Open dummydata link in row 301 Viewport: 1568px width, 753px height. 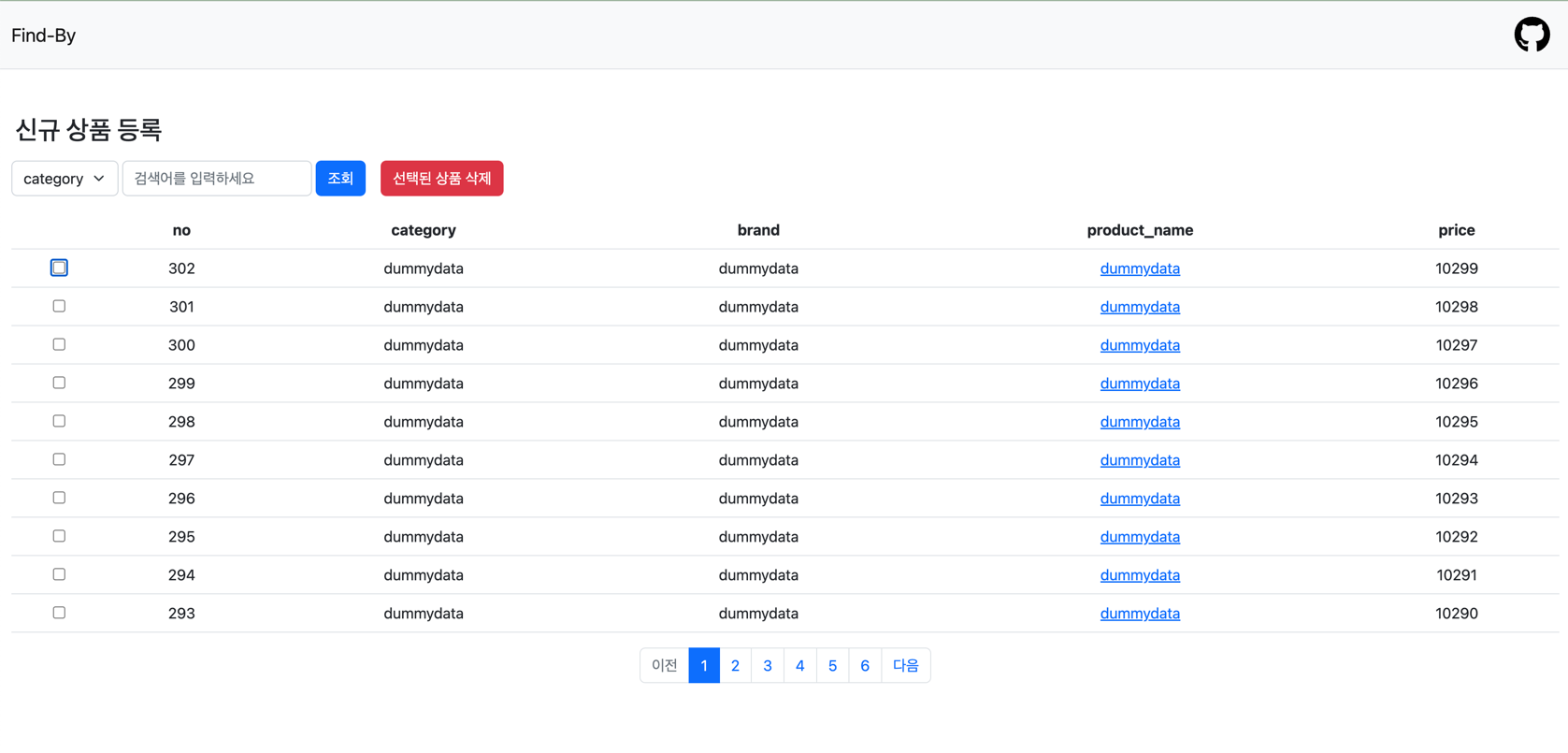(x=1140, y=307)
